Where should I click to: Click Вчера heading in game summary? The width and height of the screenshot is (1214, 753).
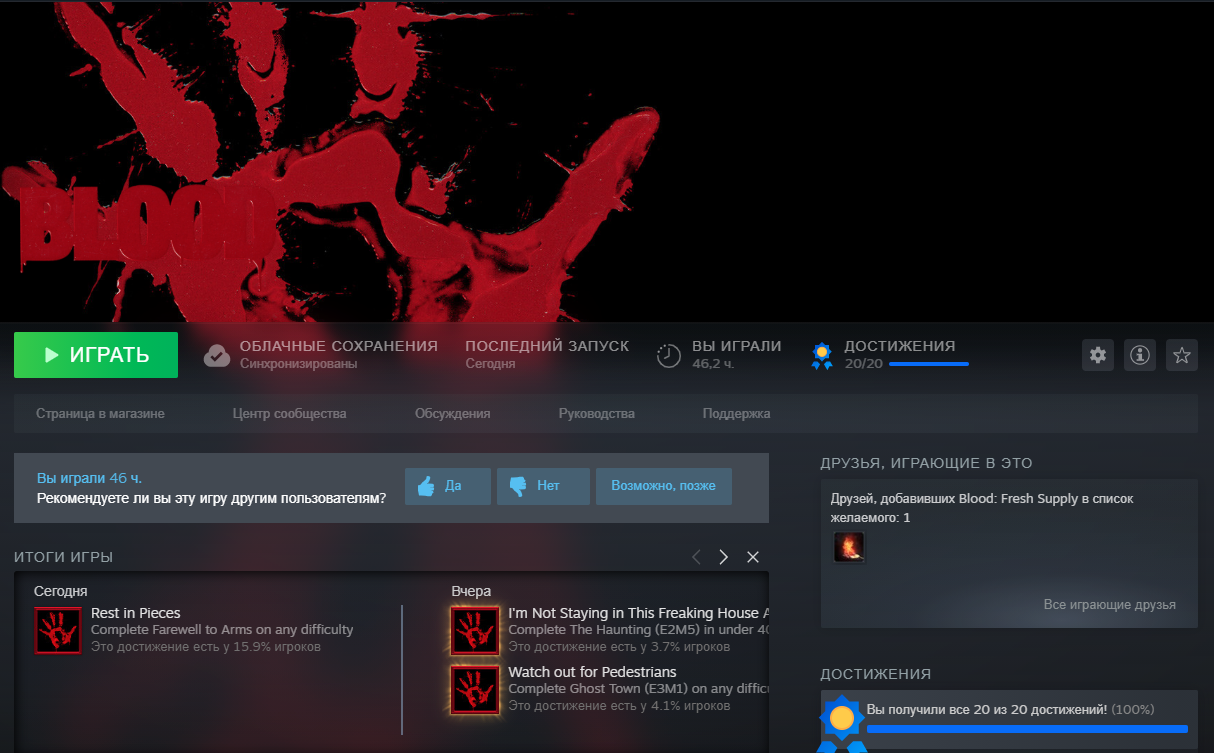click(471, 591)
